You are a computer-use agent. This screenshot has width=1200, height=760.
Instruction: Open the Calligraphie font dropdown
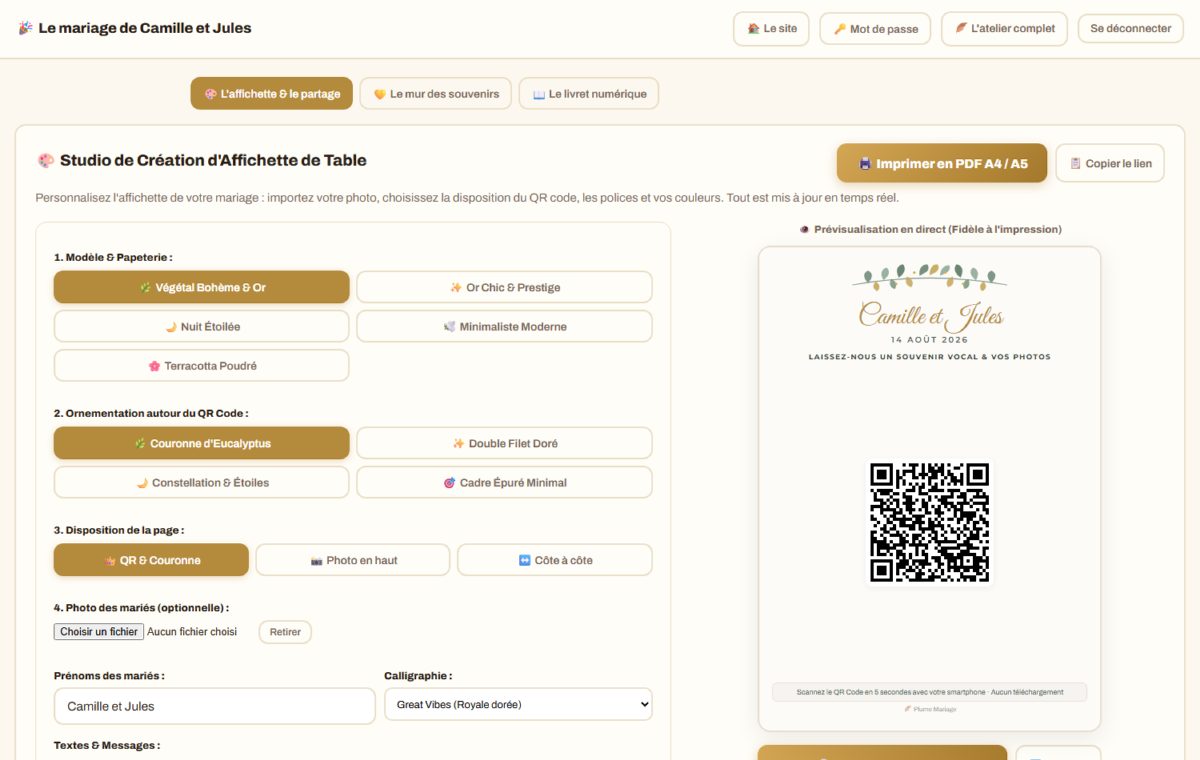pyautogui.click(x=518, y=704)
